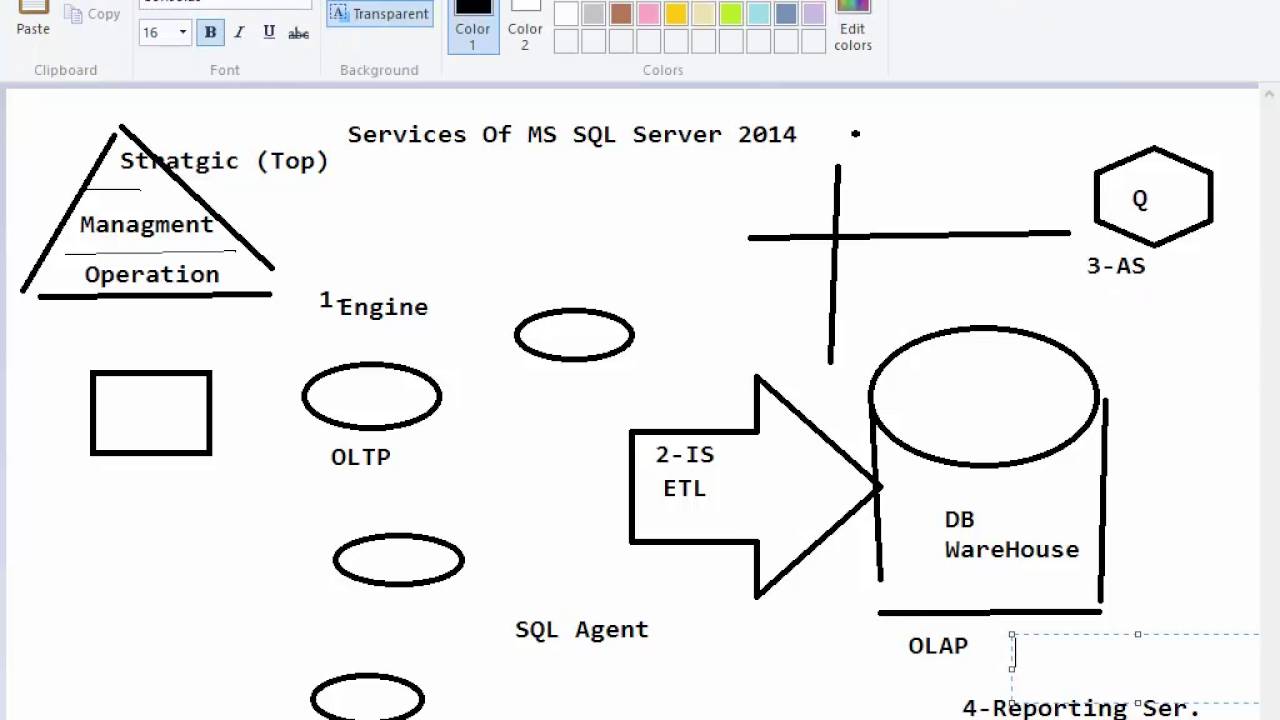Select Transparent background option
This screenshot has height=720, width=1280.
380,14
